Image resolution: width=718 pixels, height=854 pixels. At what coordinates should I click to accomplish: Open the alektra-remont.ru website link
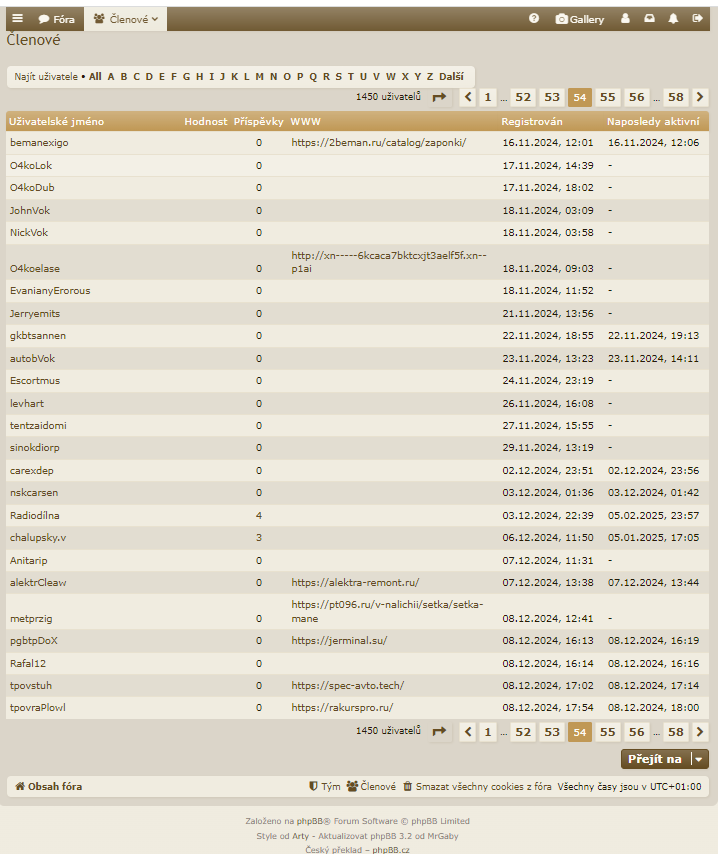tap(355, 582)
